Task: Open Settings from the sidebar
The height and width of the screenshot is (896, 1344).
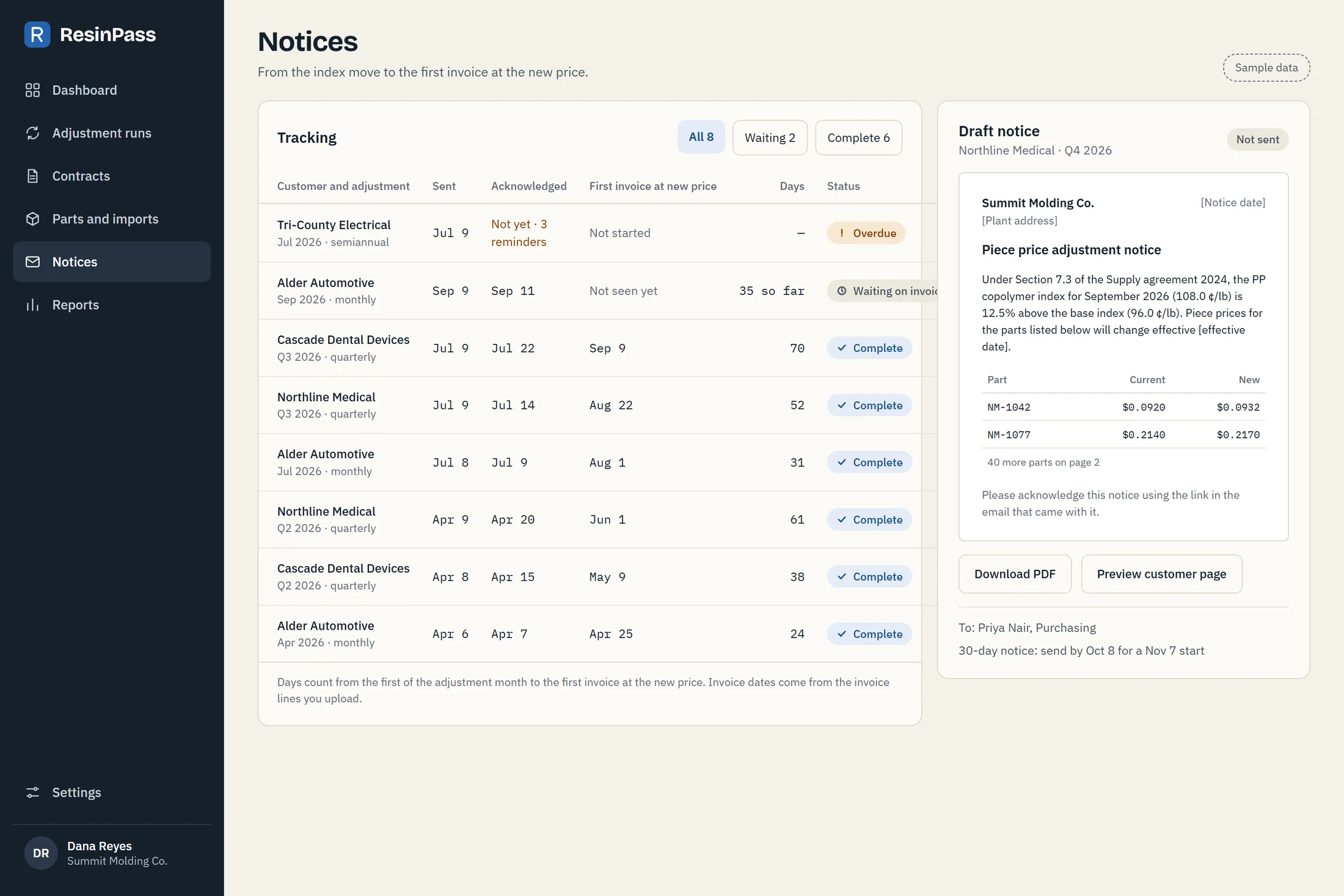Action: [x=112, y=792]
